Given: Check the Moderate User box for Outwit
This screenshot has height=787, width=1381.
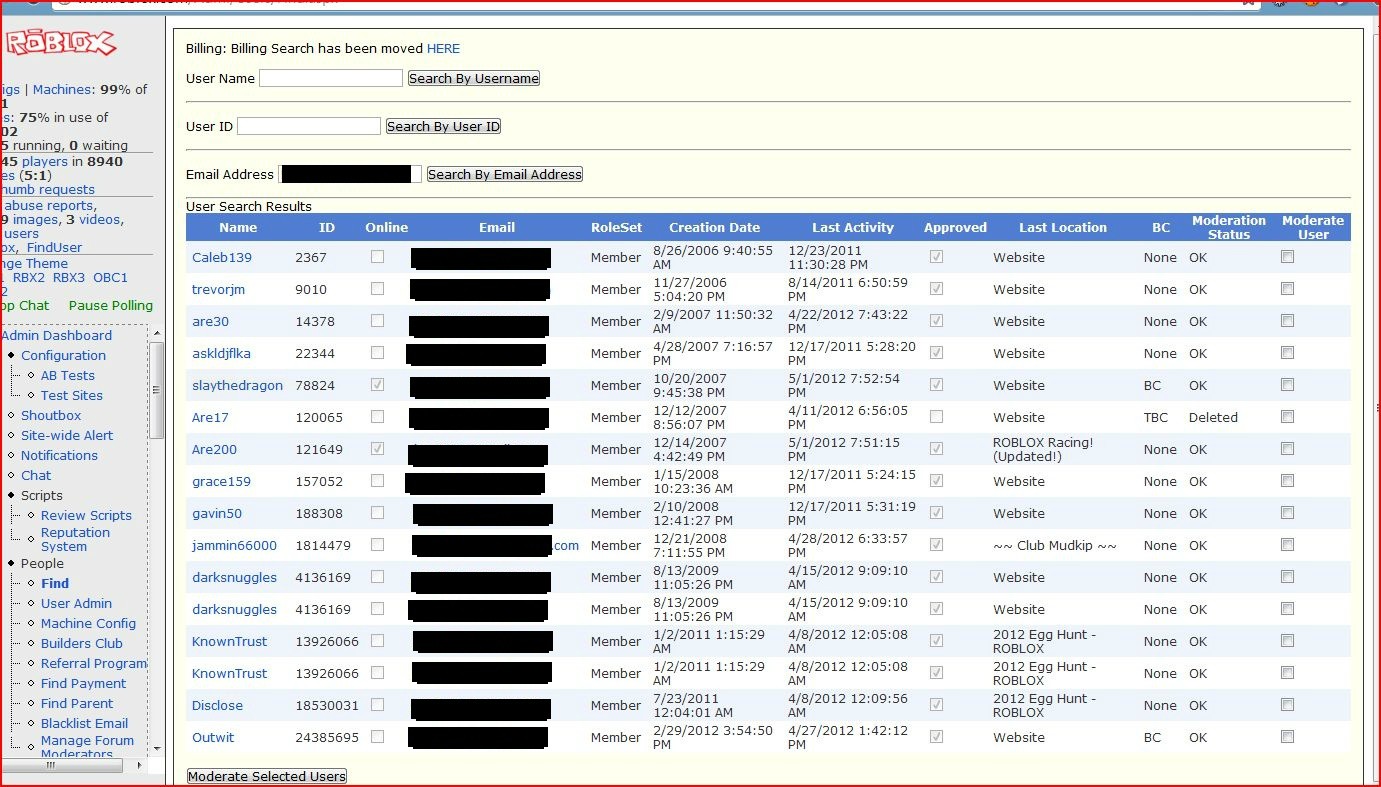Looking at the screenshot, I should click(1287, 737).
